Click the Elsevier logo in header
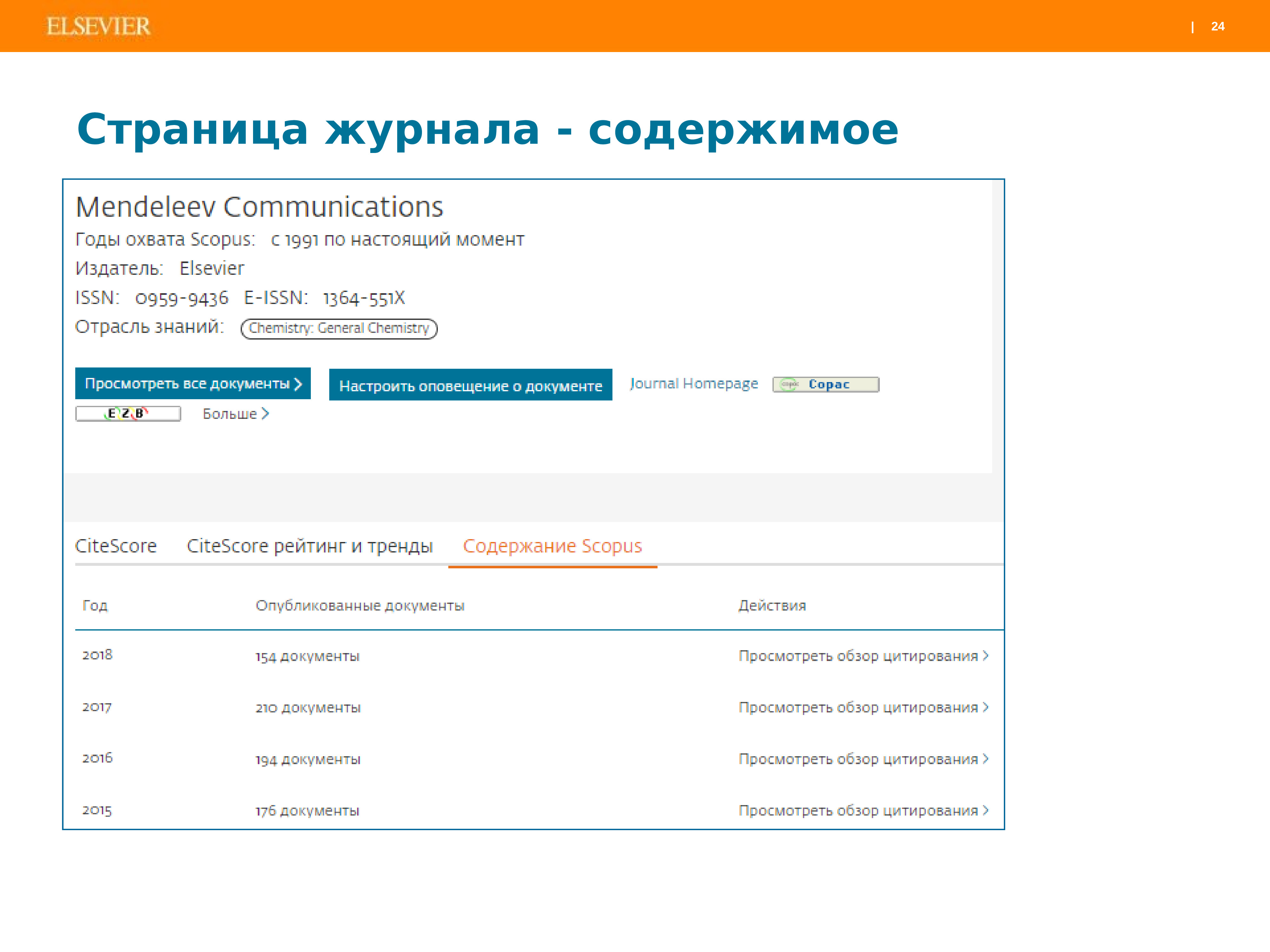1270x952 pixels. pos(98,26)
